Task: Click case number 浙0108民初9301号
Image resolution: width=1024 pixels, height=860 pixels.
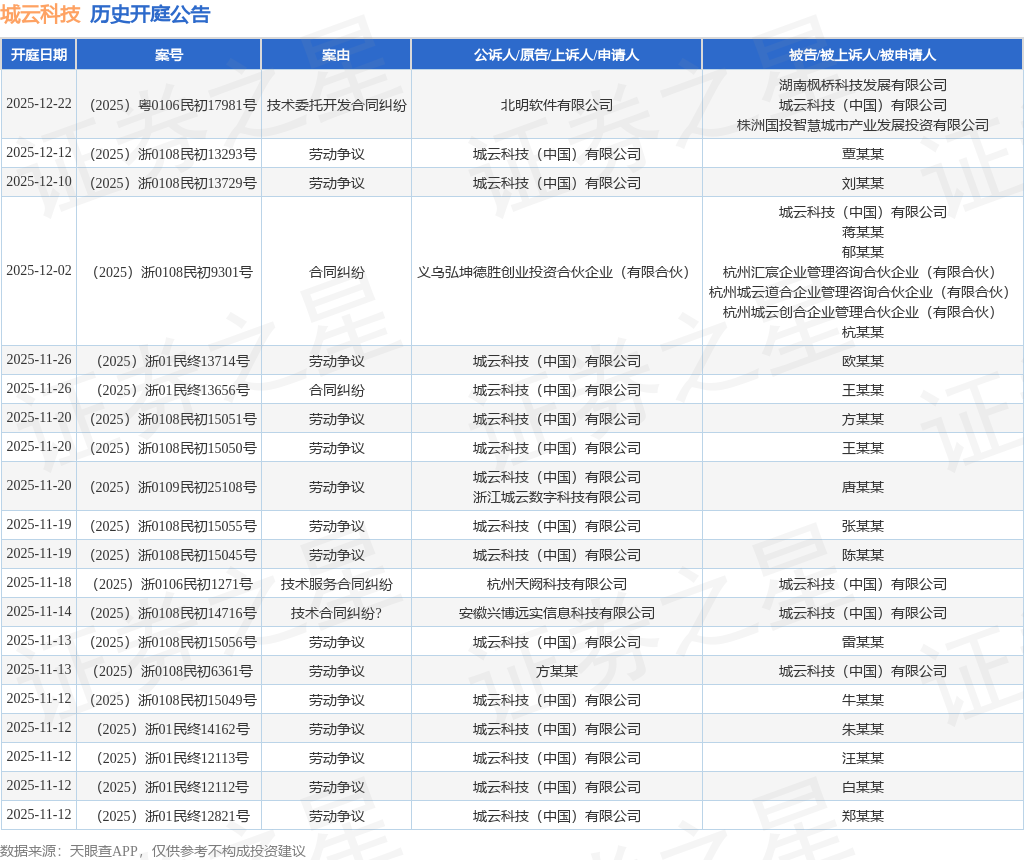Action: click(172, 272)
